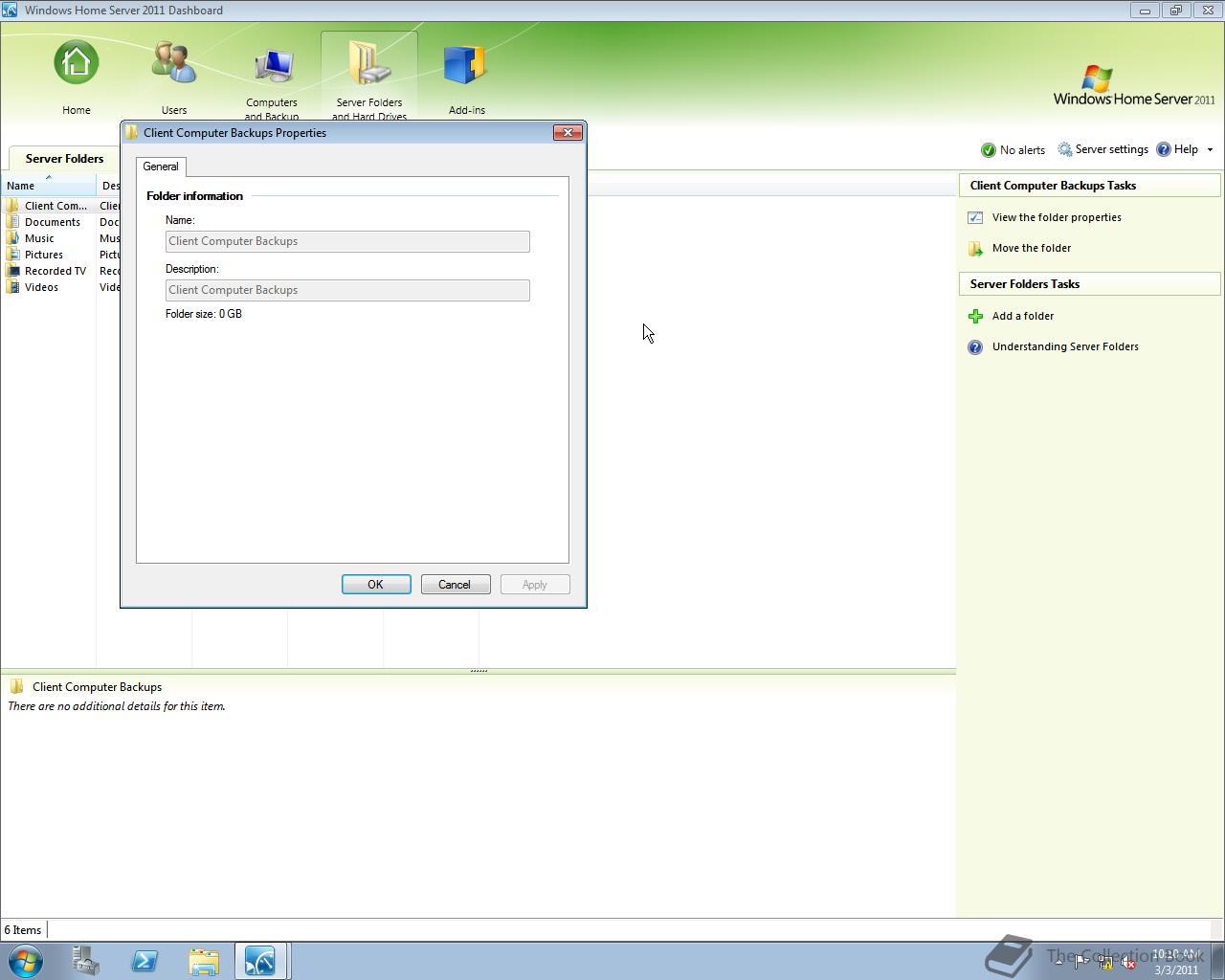This screenshot has width=1225, height=980.
Task: Select the General tab in Properties dialog
Action: point(161,167)
